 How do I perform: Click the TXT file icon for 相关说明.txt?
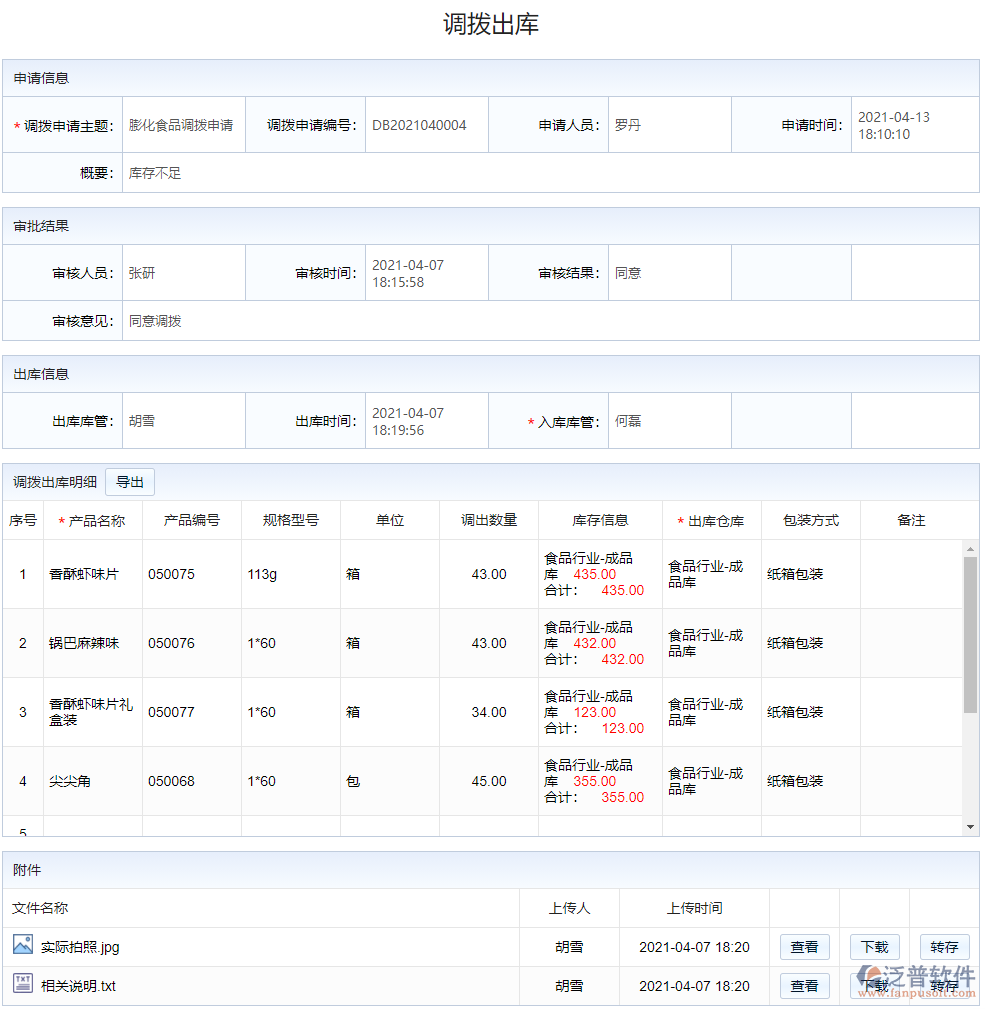(23, 984)
